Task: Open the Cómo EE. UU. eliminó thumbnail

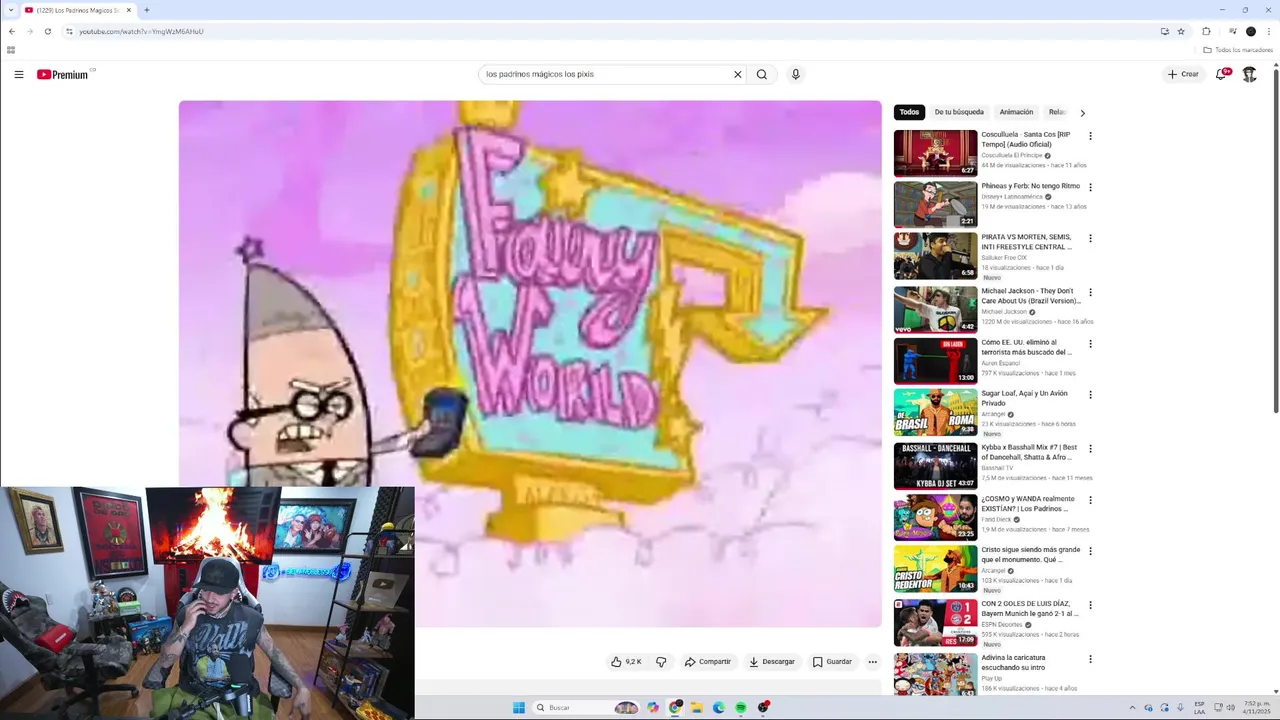Action: click(935, 360)
